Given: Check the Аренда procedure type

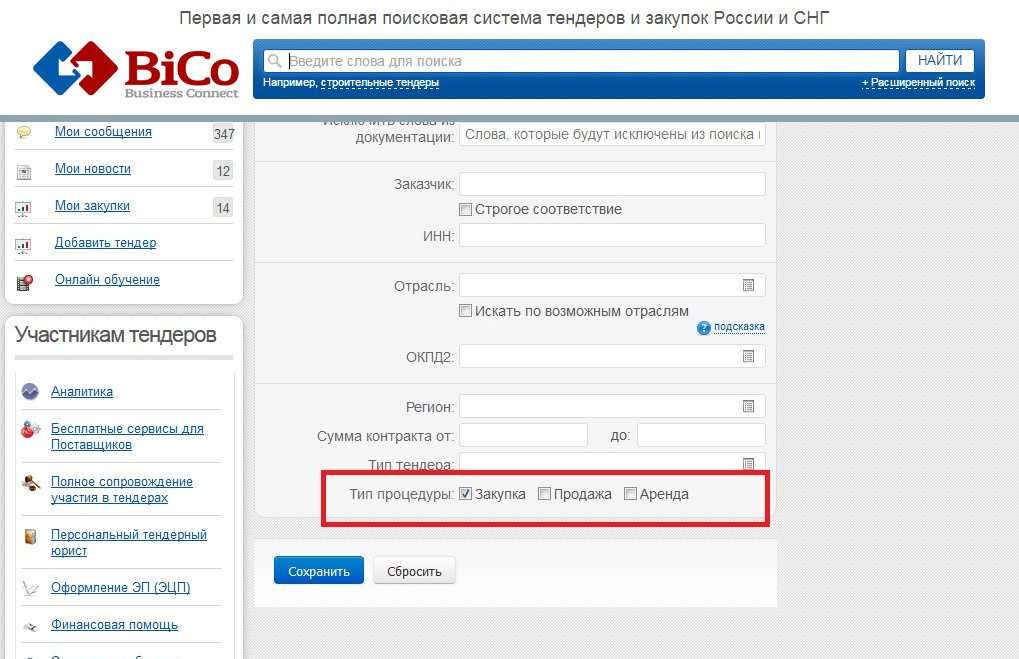Looking at the screenshot, I should pyautogui.click(x=630, y=494).
